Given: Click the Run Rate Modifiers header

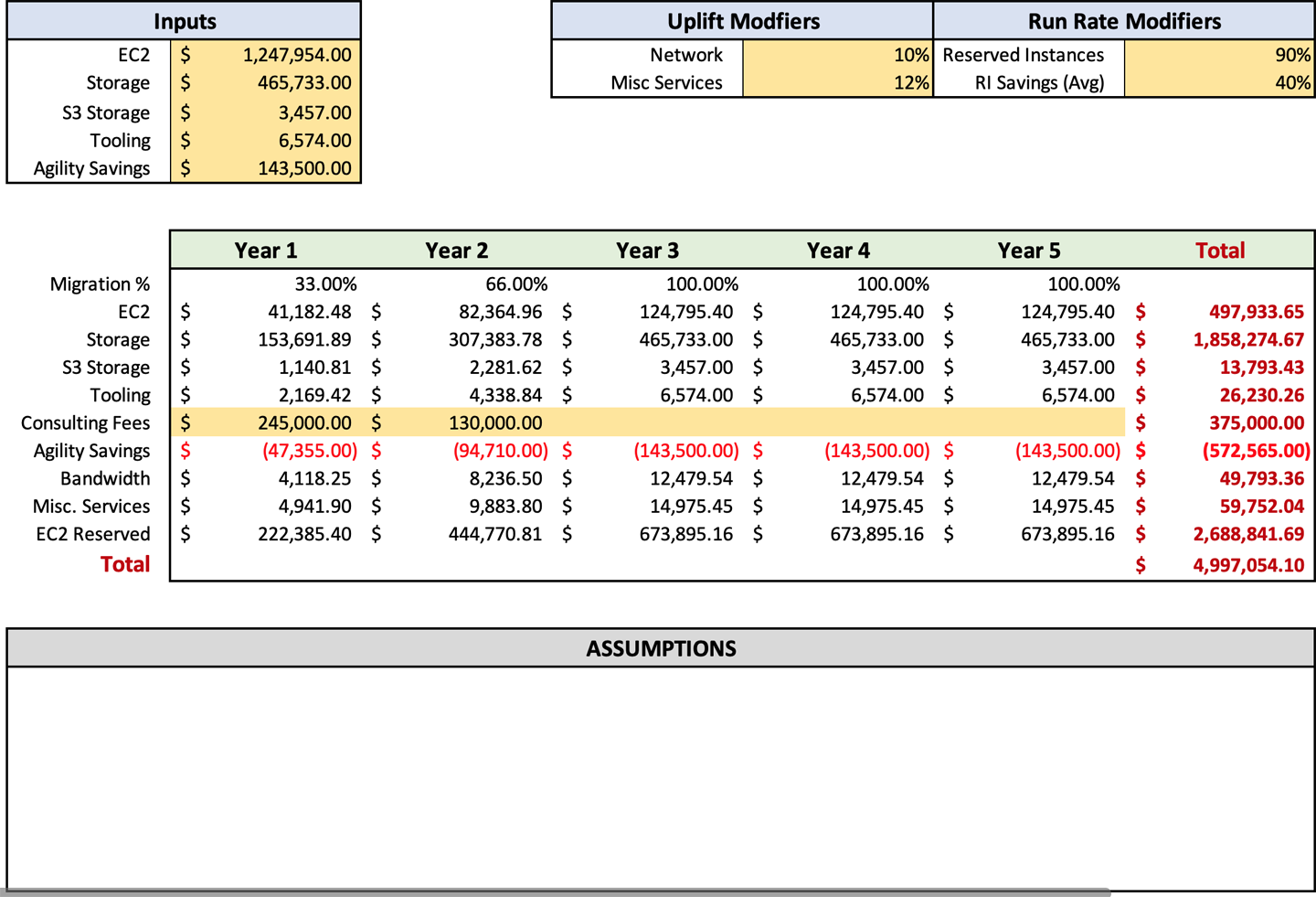Looking at the screenshot, I should [x=1124, y=21].
